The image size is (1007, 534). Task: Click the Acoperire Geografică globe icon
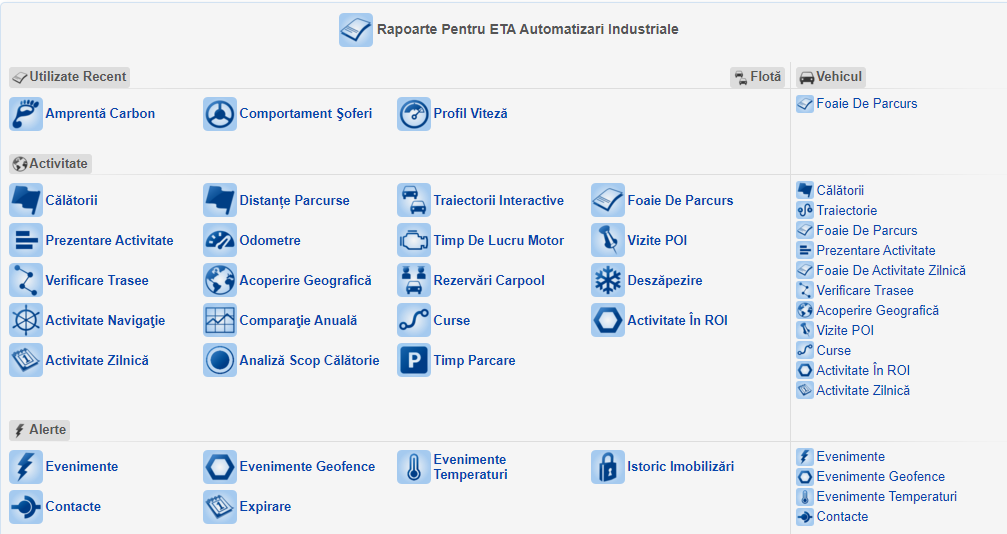pos(220,281)
